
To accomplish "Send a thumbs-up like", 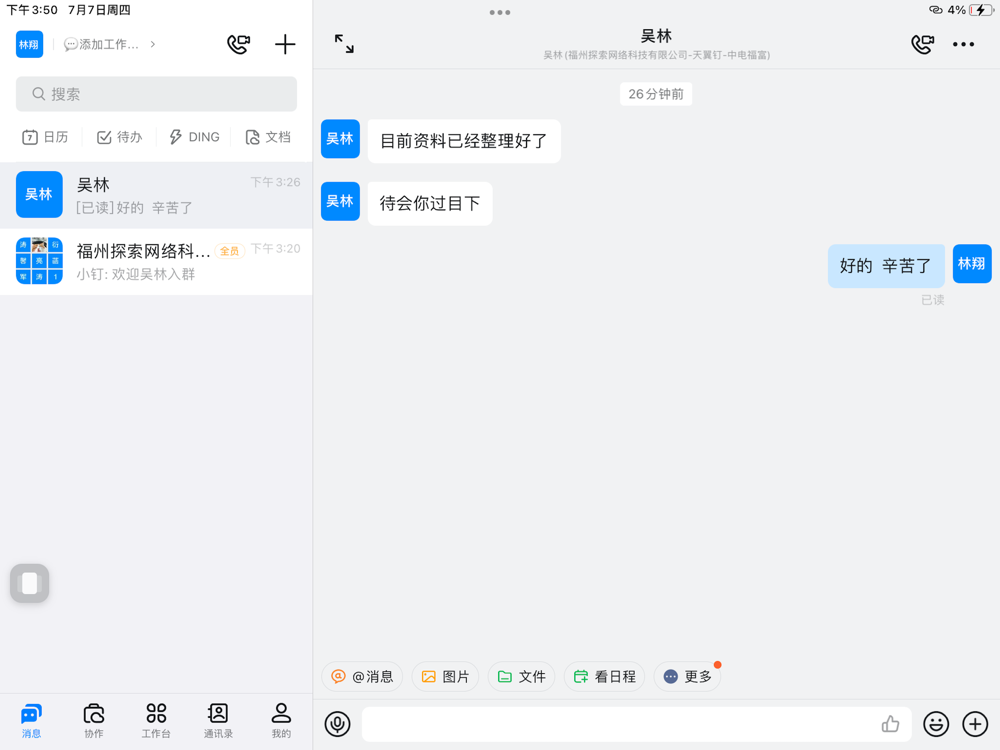I will point(890,724).
